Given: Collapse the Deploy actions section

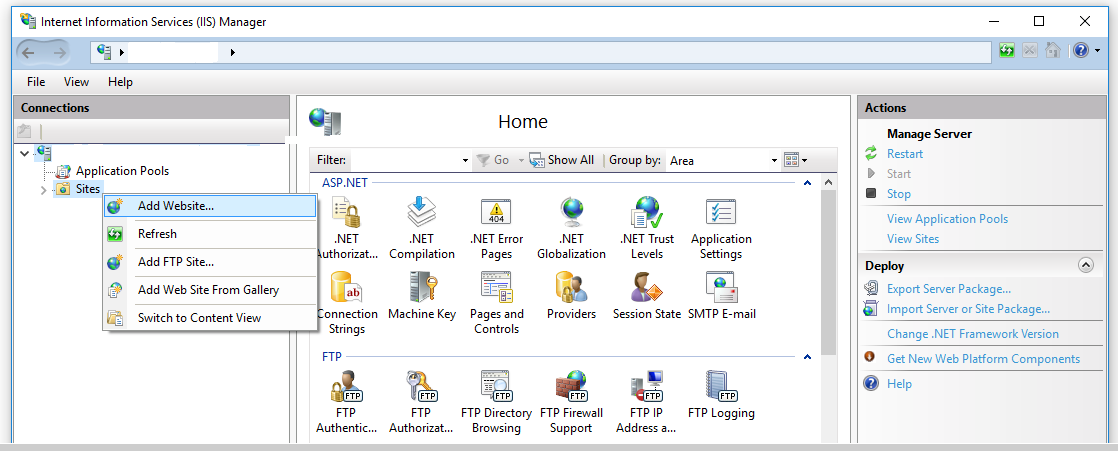Looking at the screenshot, I should [x=1085, y=266].
